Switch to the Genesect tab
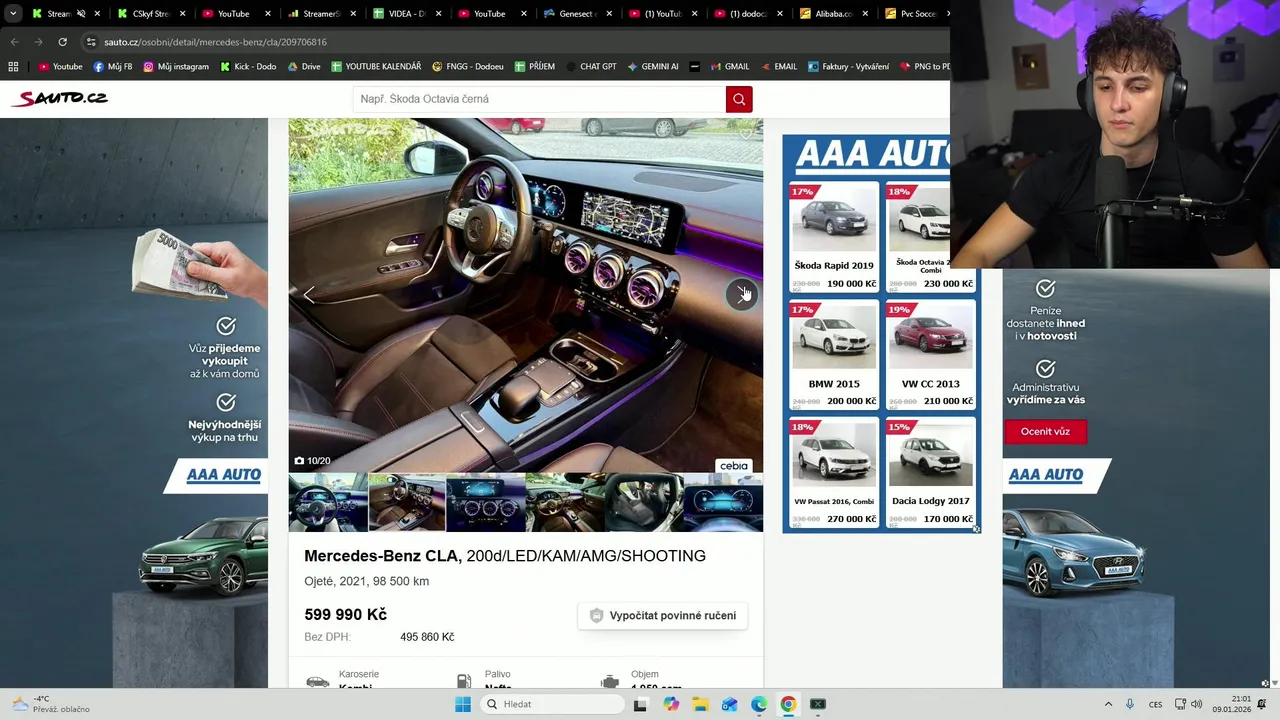1280x720 pixels. [576, 14]
